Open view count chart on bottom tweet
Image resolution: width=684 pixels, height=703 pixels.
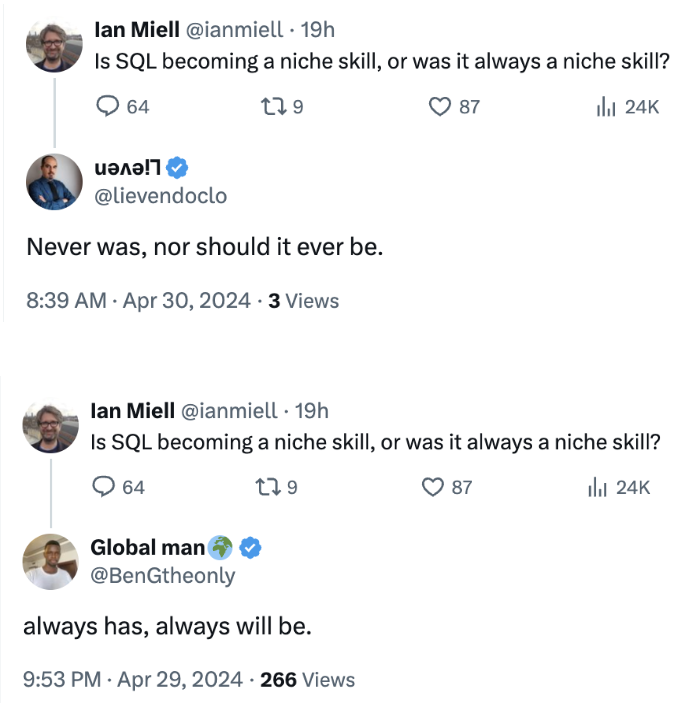tap(598, 487)
